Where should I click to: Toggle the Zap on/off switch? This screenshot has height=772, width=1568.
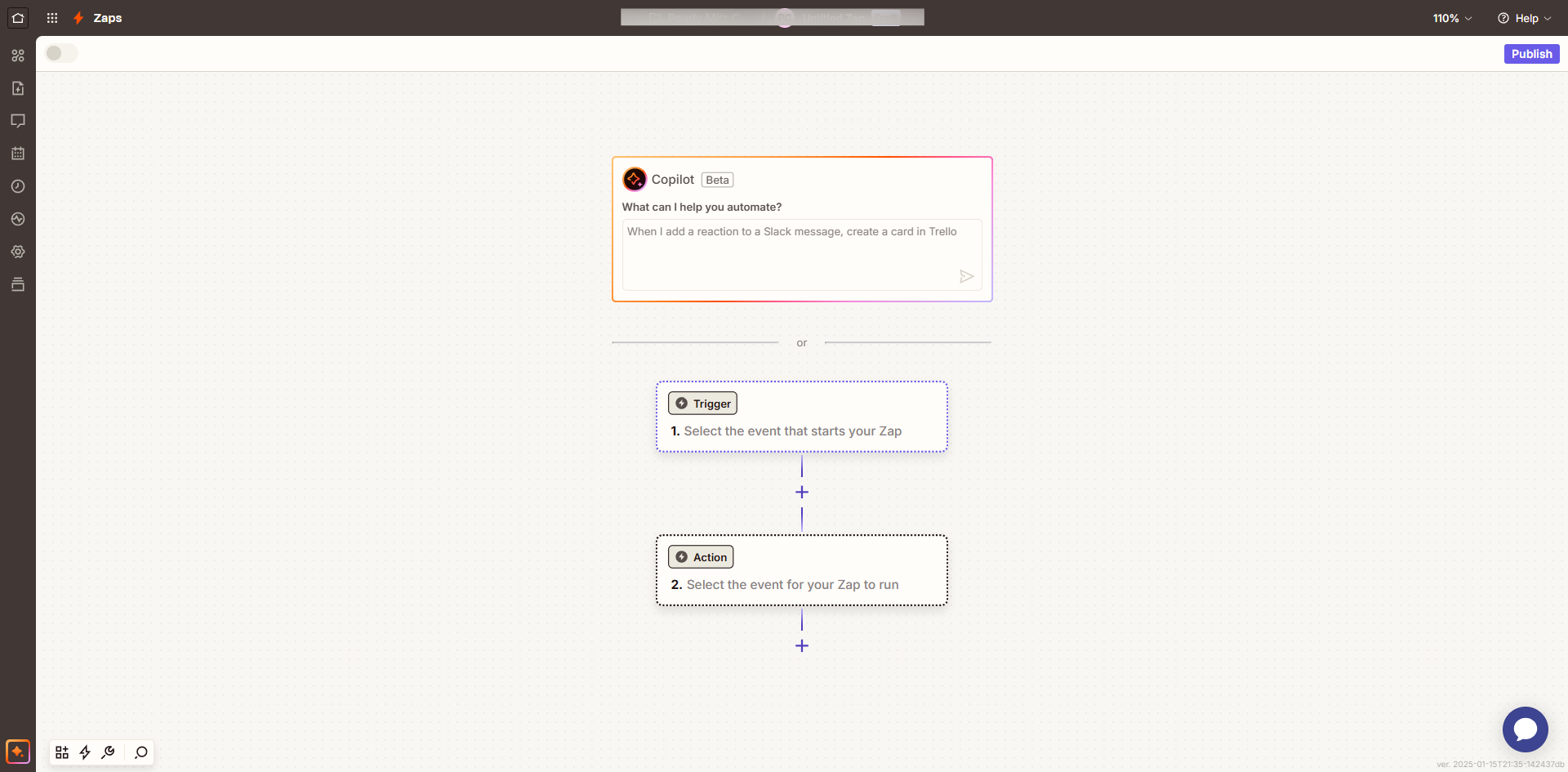pyautogui.click(x=61, y=53)
